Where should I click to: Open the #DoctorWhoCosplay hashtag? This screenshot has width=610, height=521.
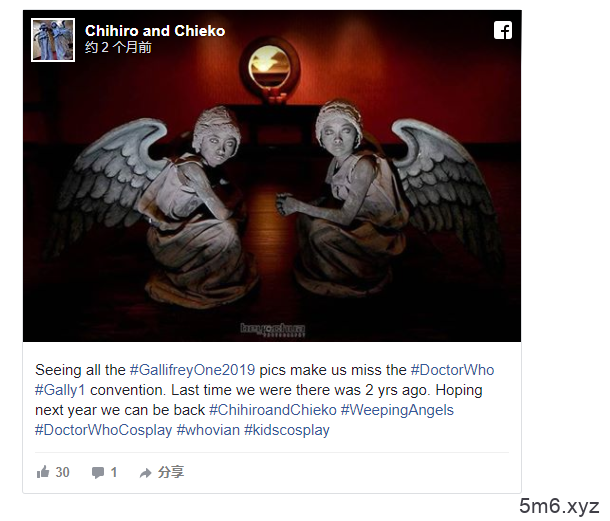coord(103,430)
